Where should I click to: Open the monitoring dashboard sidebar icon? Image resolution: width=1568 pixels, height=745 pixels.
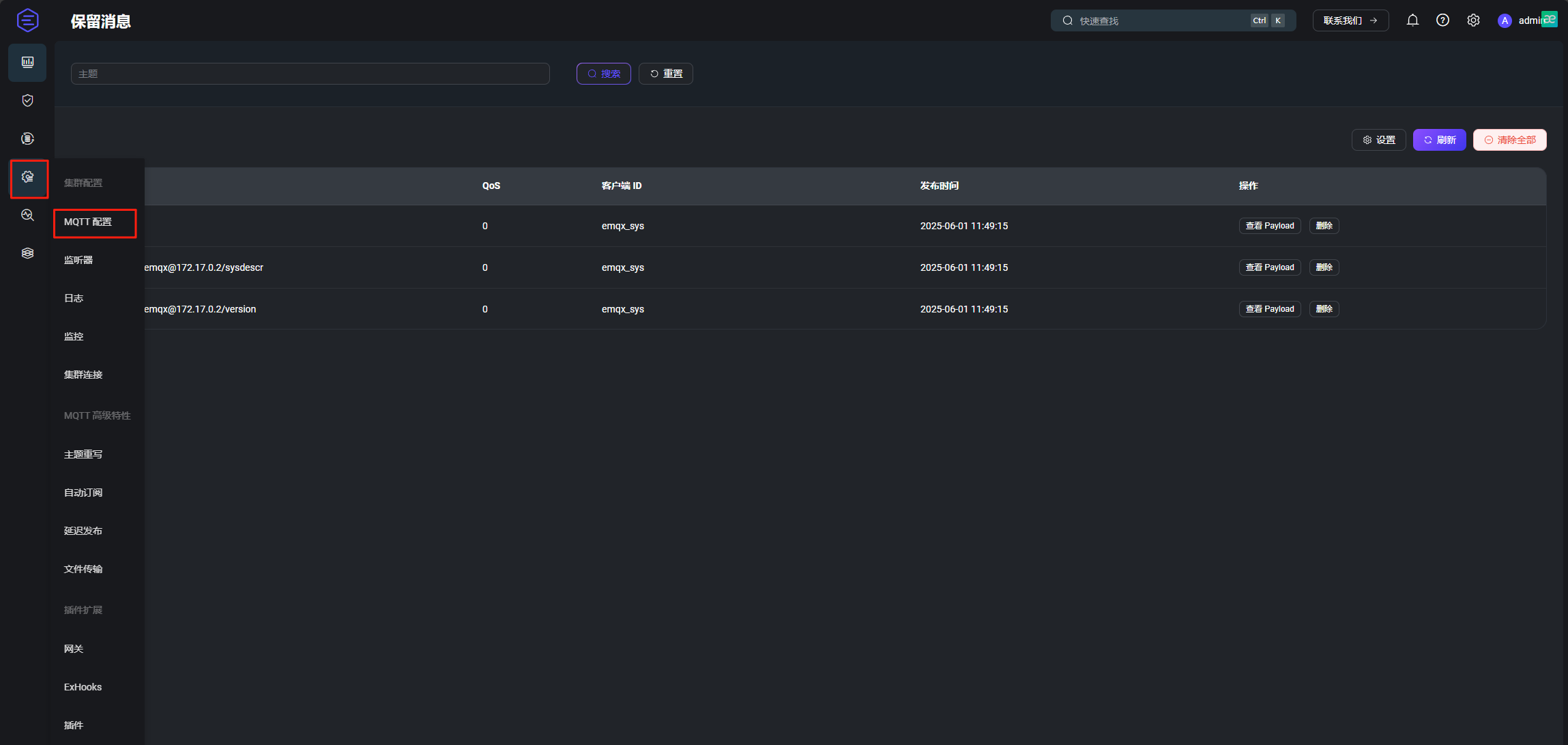click(27, 62)
